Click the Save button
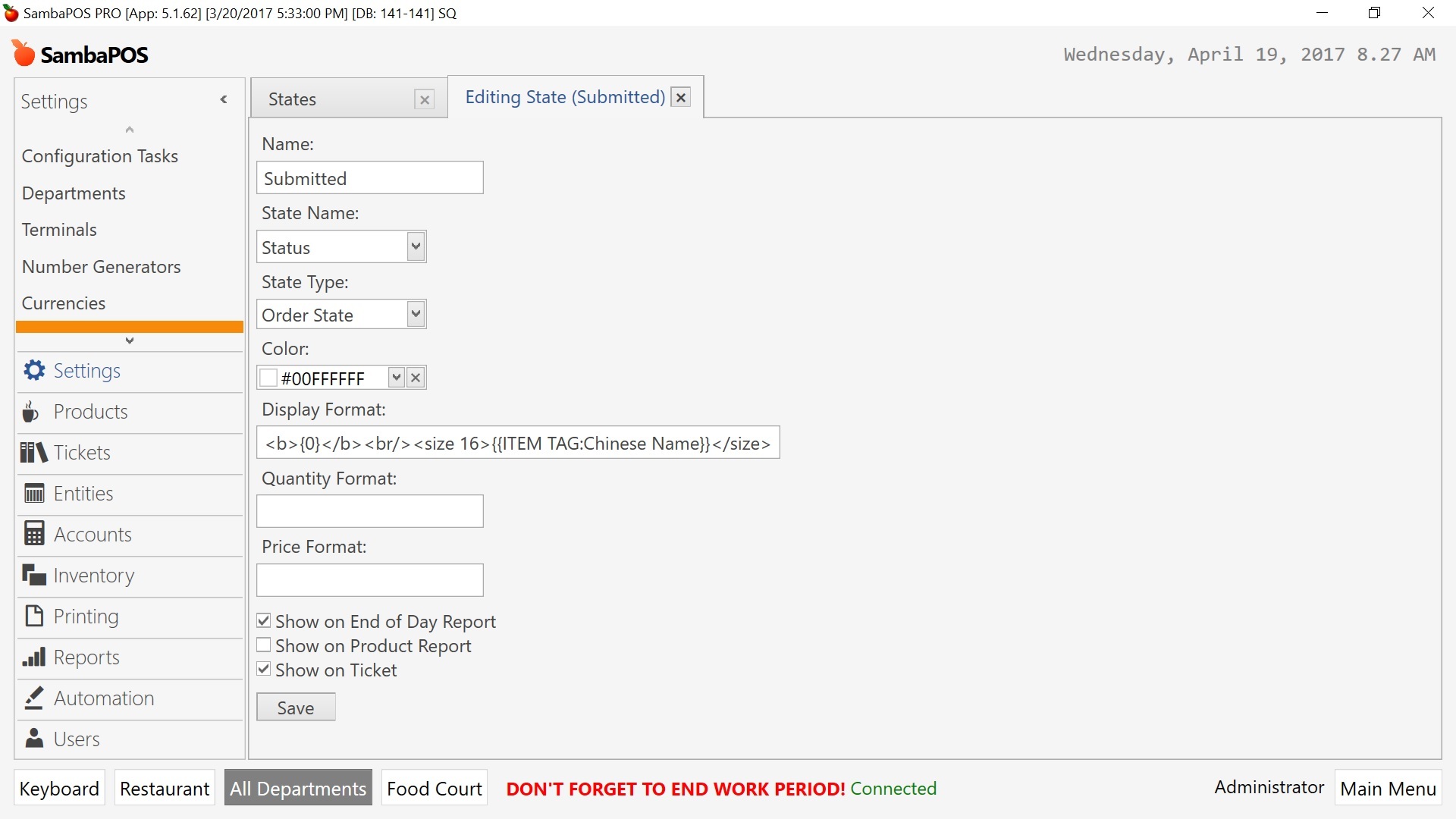Viewport: 1456px width, 819px height. (x=295, y=707)
